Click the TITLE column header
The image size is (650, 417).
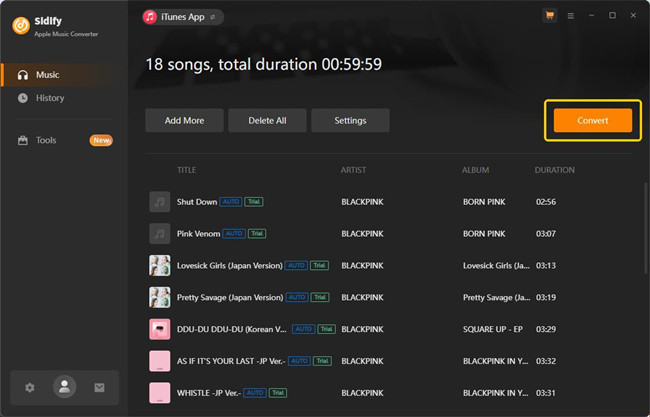187,170
